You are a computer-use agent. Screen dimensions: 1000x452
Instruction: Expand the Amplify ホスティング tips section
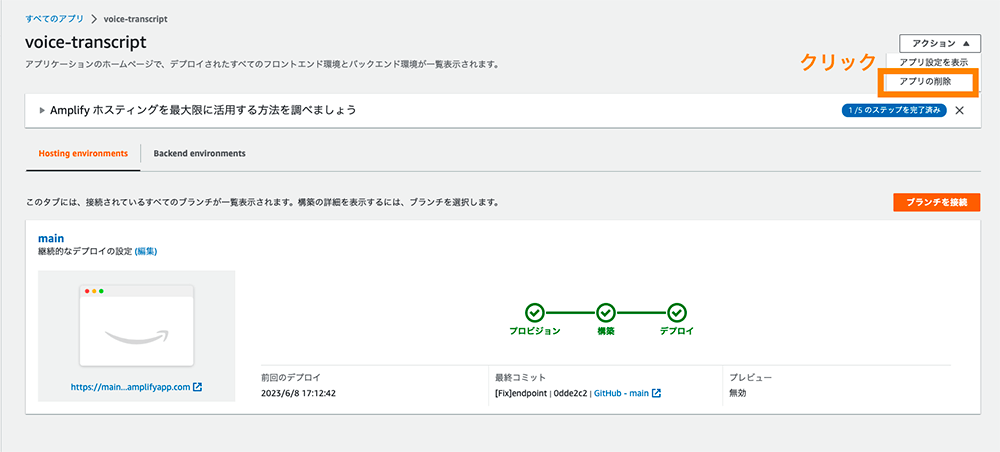pos(43,110)
